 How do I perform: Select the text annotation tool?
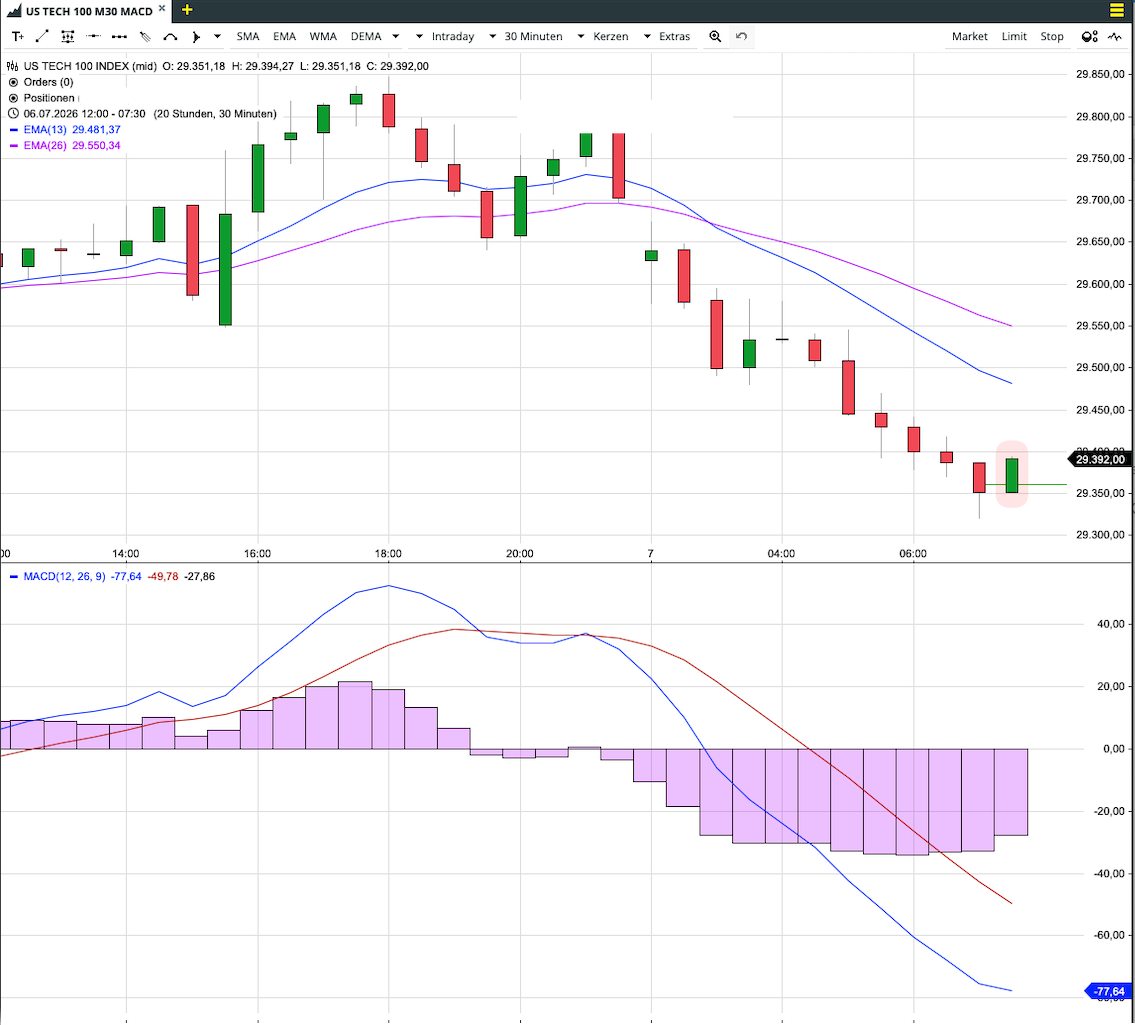pyautogui.click(x=18, y=36)
